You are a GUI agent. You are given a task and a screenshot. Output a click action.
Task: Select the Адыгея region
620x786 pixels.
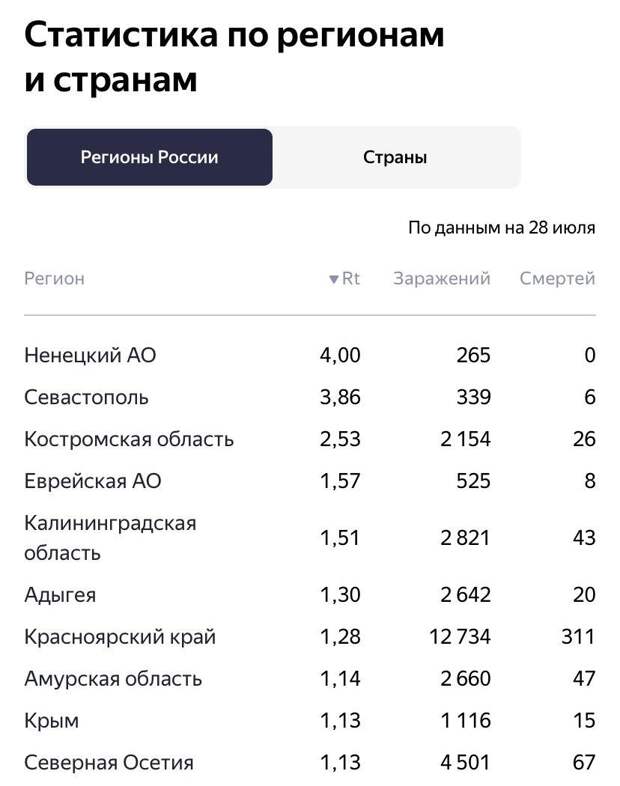pos(310,595)
